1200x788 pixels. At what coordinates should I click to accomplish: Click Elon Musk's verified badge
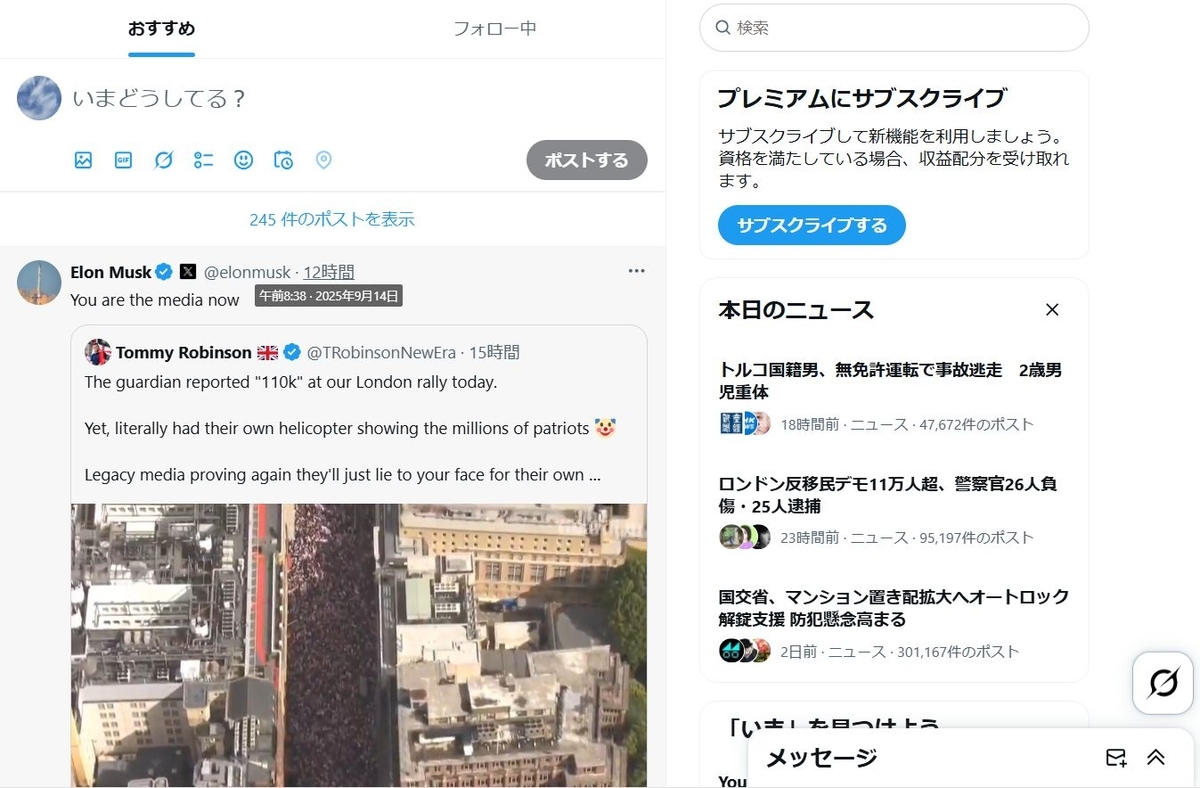pos(164,272)
